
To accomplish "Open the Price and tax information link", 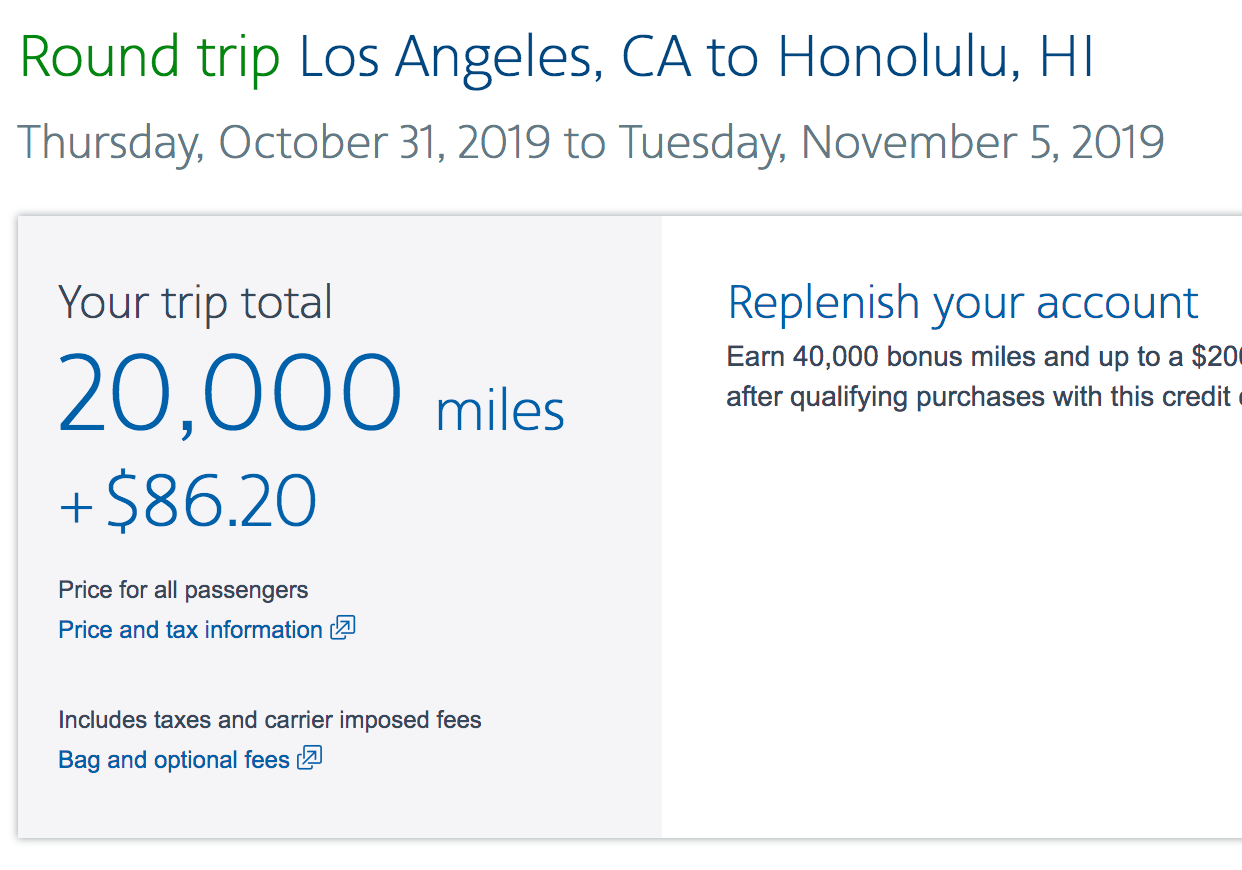I will point(190,630).
